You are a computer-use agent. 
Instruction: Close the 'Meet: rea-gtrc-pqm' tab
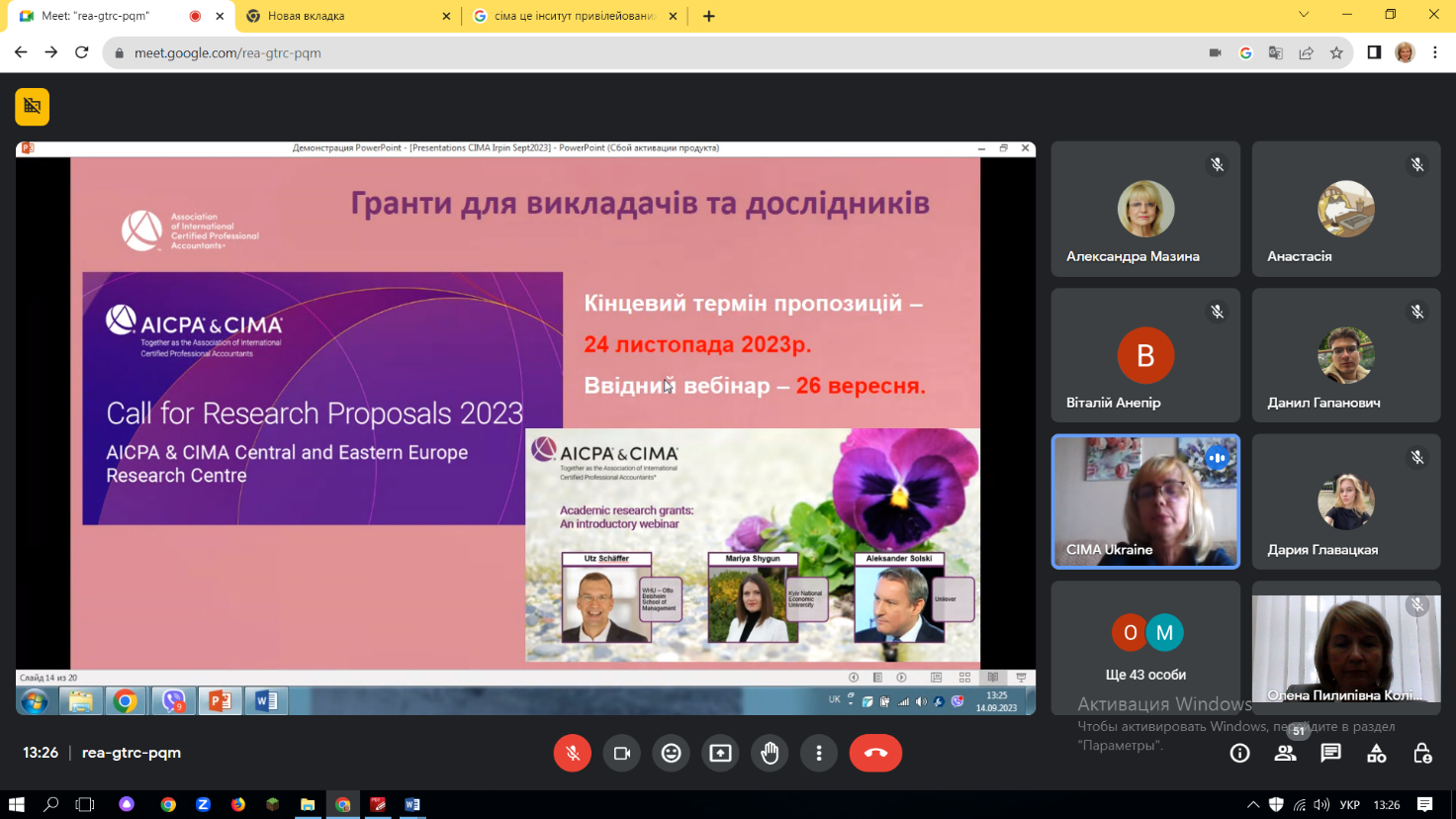click(220, 16)
